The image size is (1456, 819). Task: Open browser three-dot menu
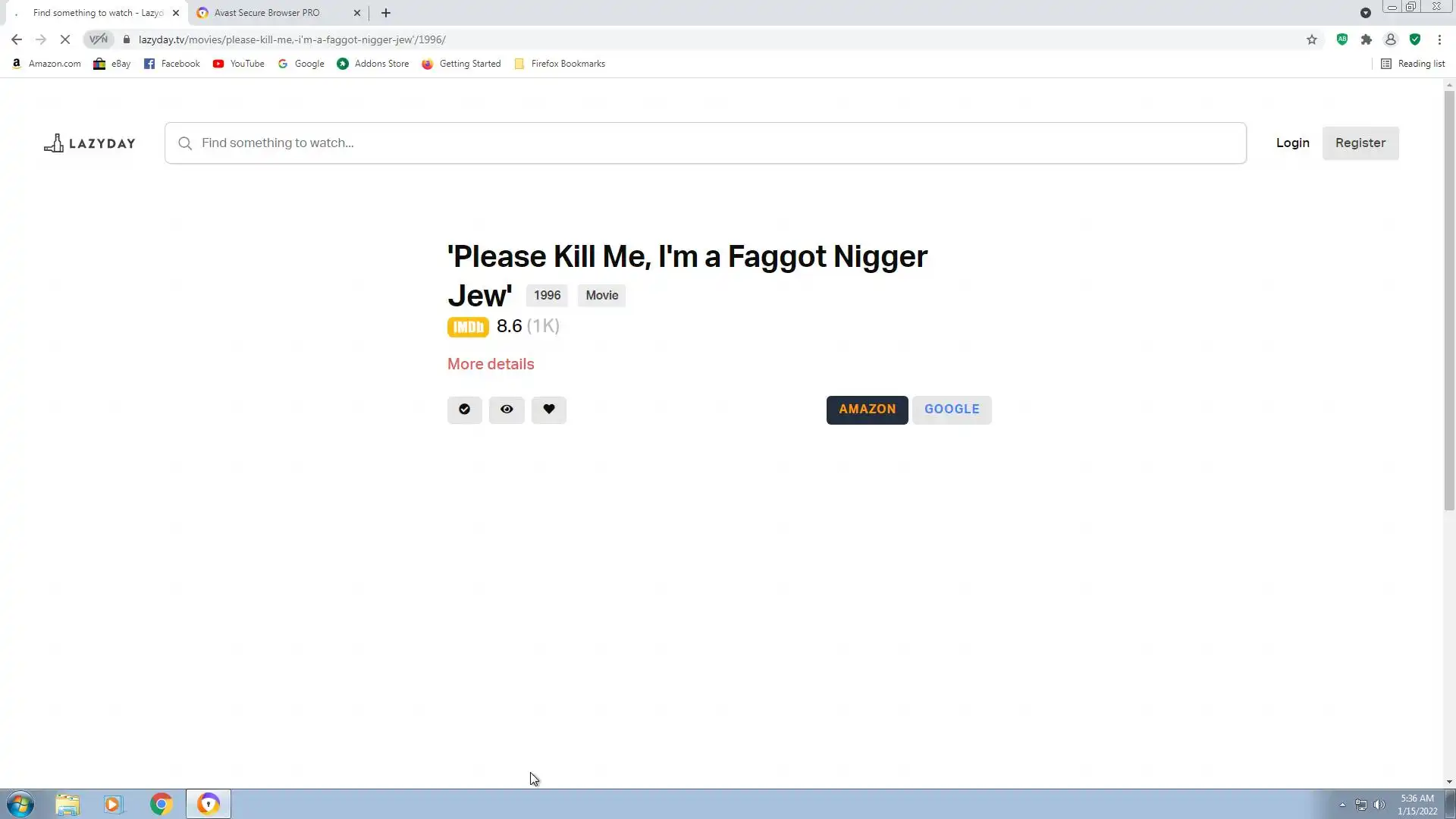[1439, 39]
